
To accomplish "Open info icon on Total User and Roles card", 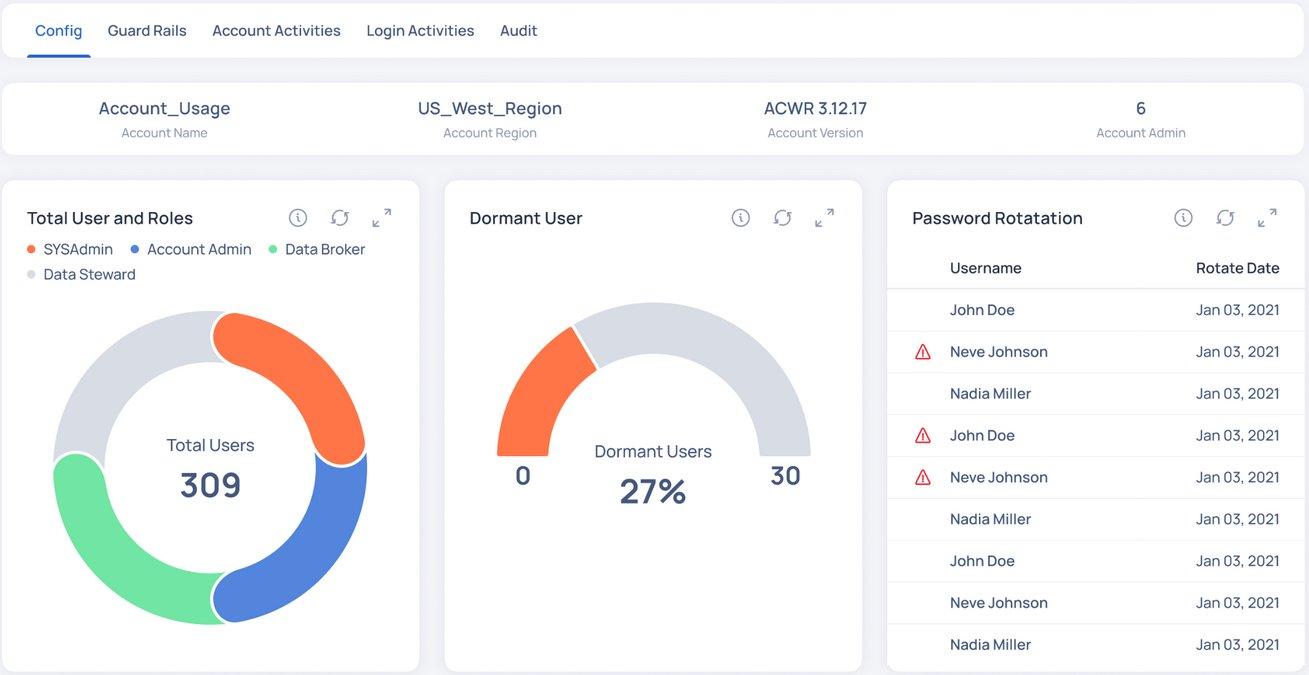I will pos(298,218).
